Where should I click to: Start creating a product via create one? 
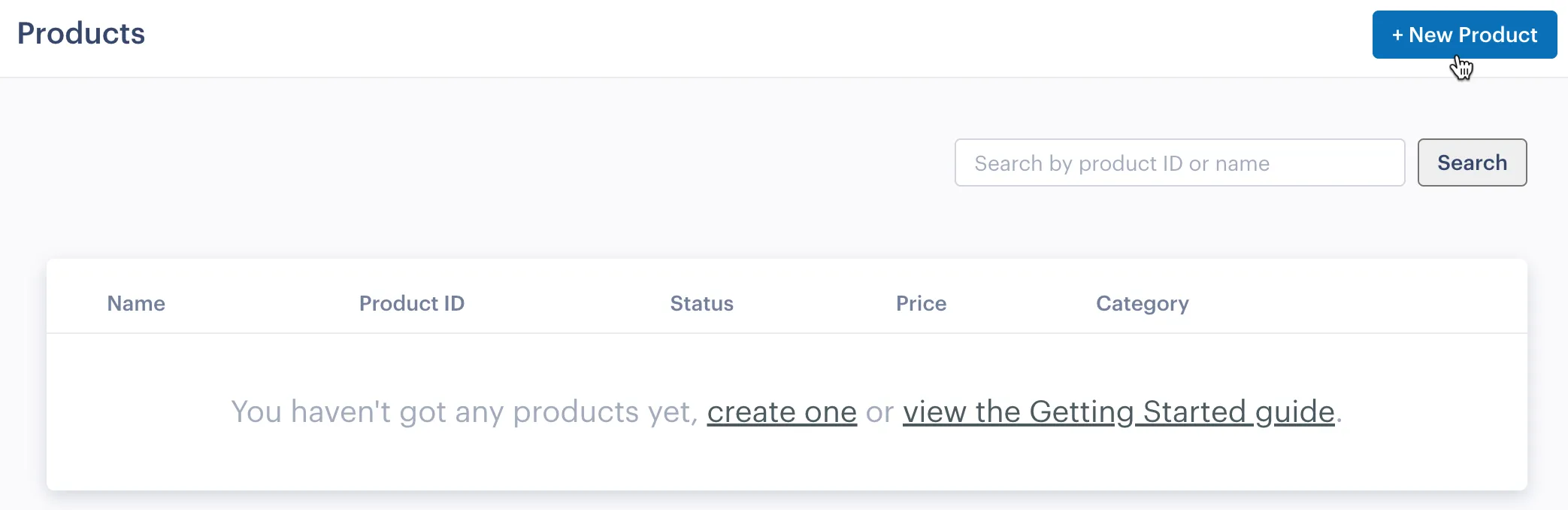[782, 412]
